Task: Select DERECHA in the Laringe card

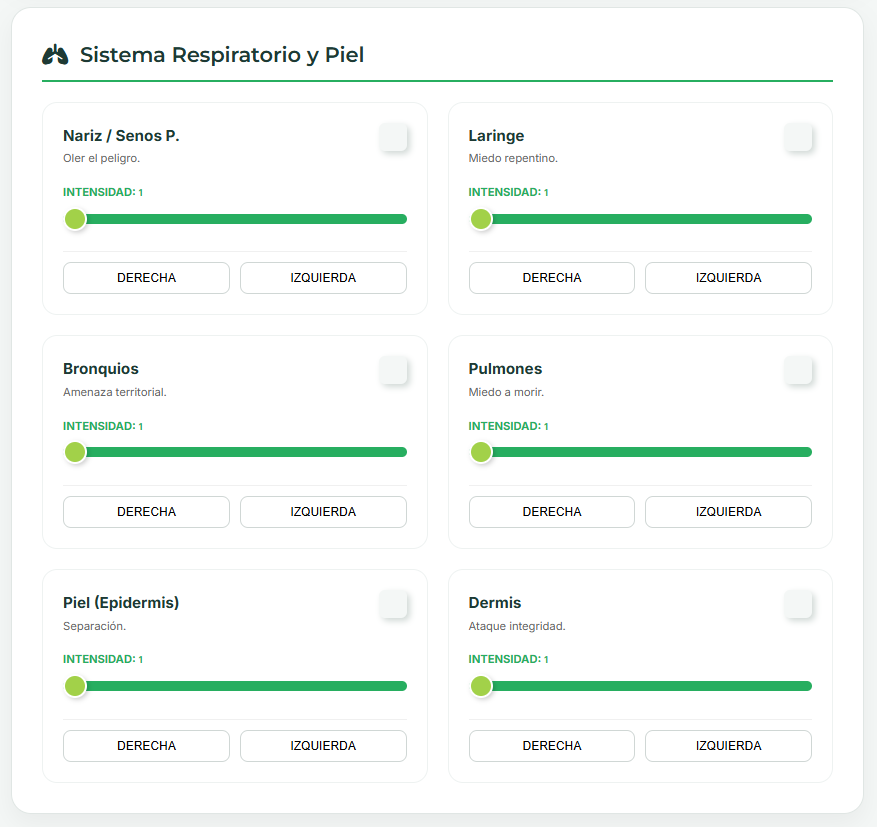Action: [x=551, y=278]
